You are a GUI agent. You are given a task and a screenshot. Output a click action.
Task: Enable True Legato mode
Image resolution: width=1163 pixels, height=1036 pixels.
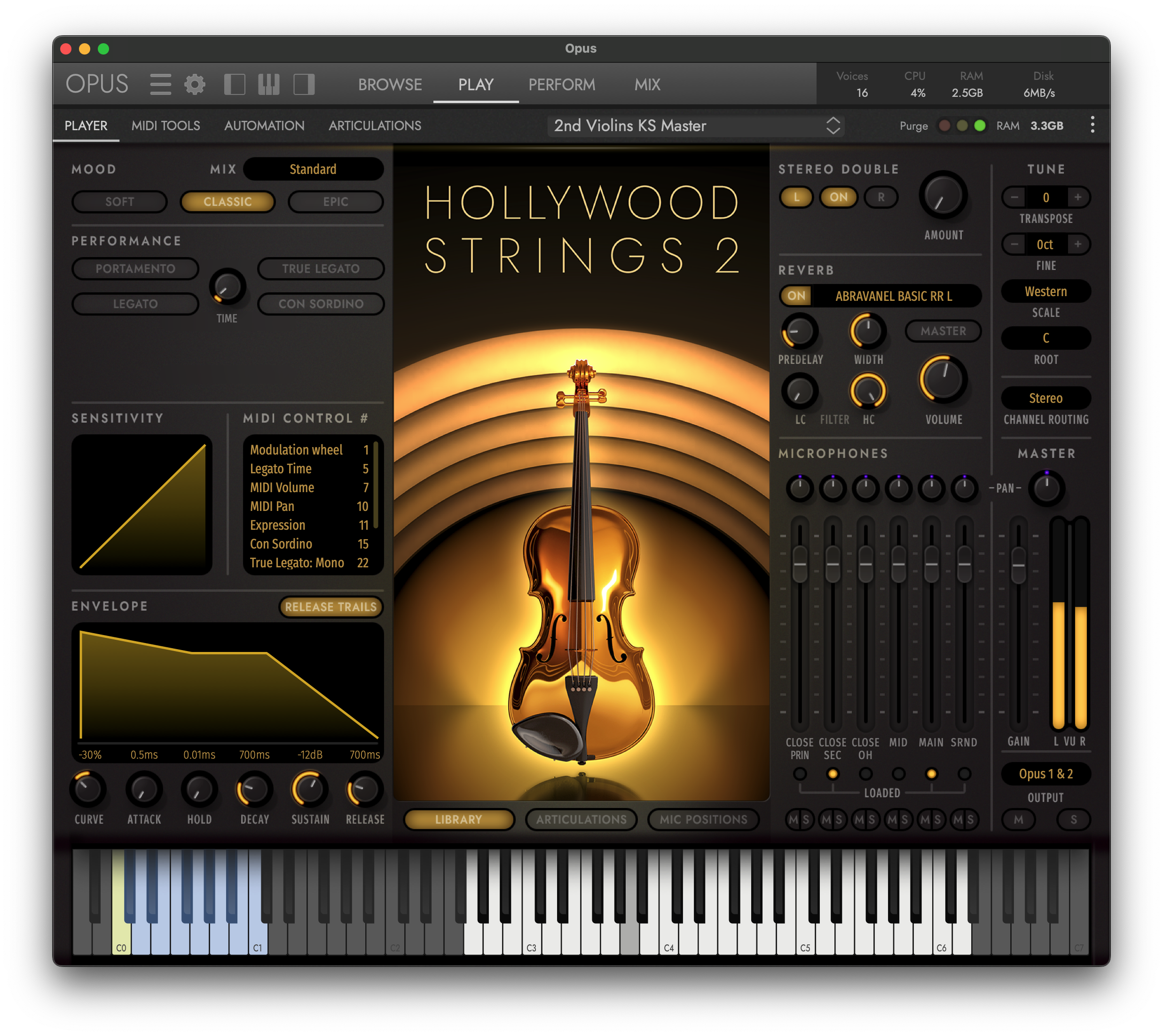(321, 268)
